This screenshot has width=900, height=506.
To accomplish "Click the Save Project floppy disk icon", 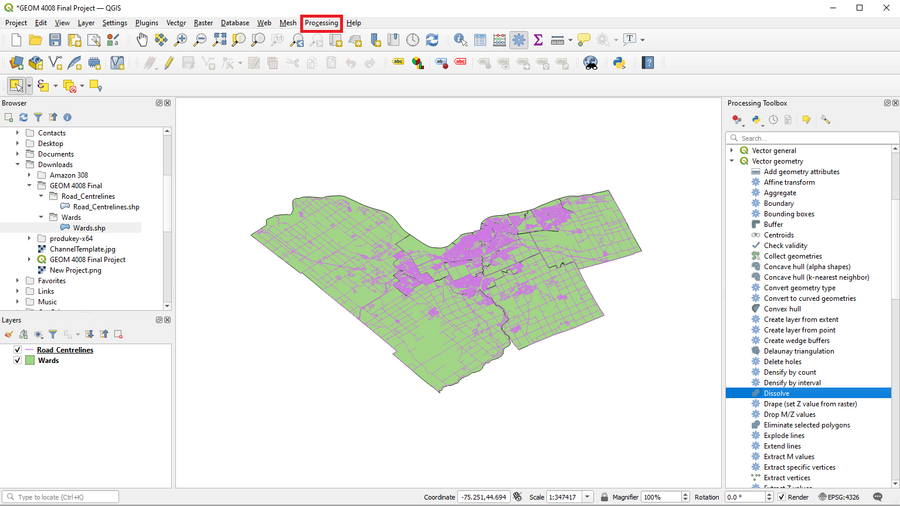I will click(55, 40).
